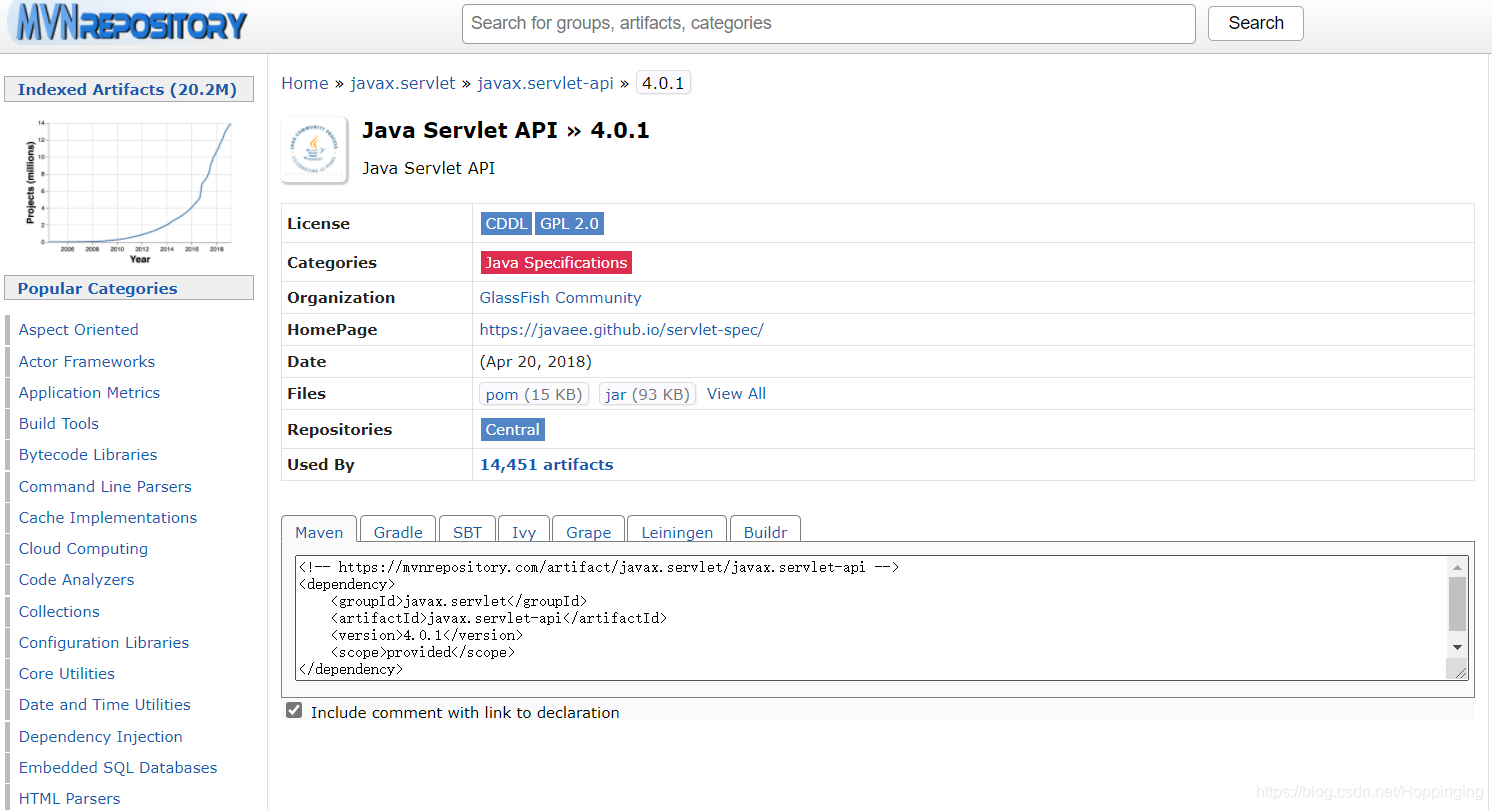
Task: Click the snippet scrollbar thumb
Action: coord(1457,603)
